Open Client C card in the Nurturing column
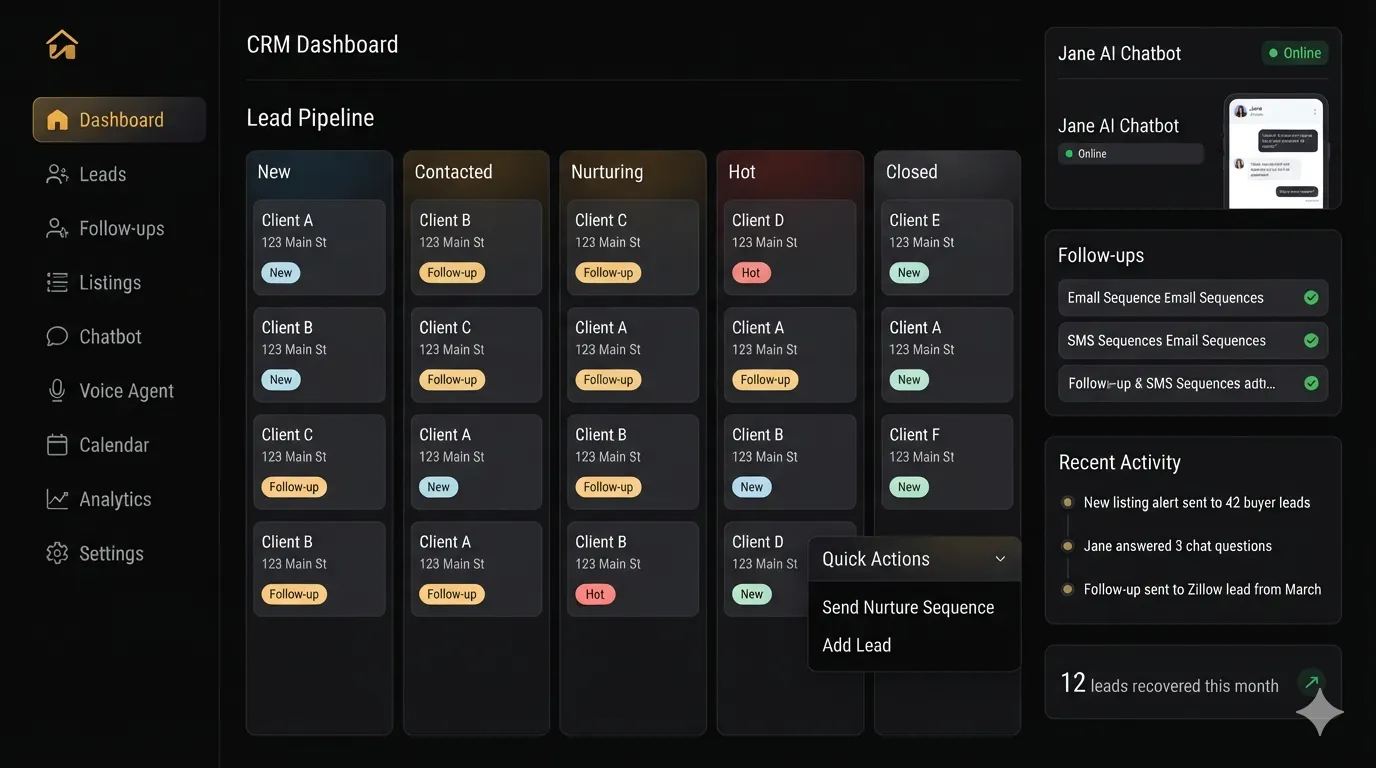Image resolution: width=1376 pixels, height=768 pixels. click(x=633, y=247)
